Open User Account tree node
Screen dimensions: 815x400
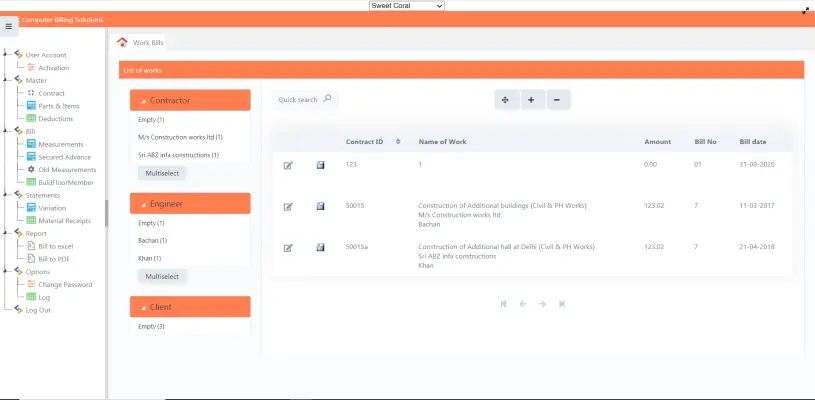coord(46,55)
